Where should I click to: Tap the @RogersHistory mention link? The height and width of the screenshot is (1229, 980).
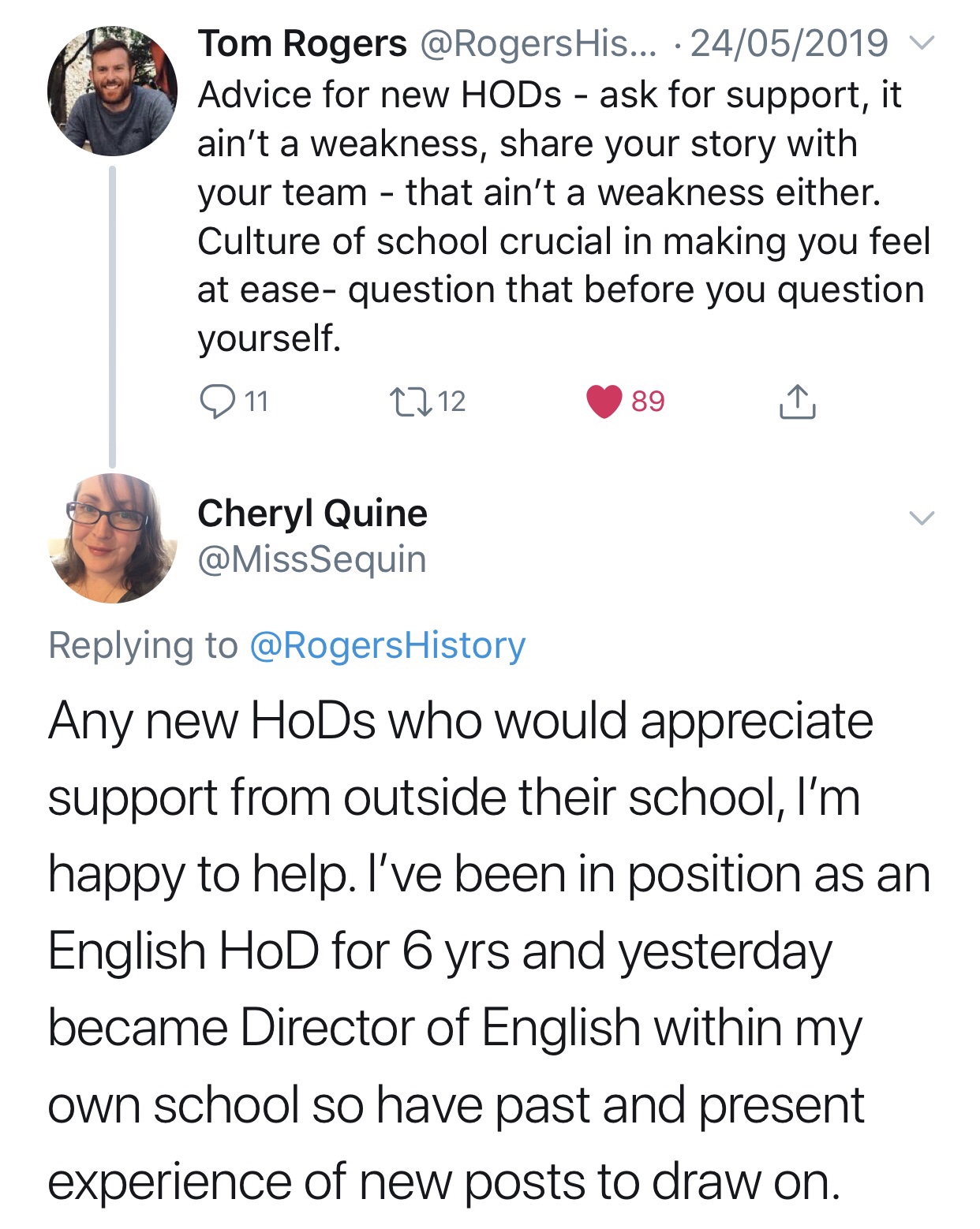(x=387, y=645)
